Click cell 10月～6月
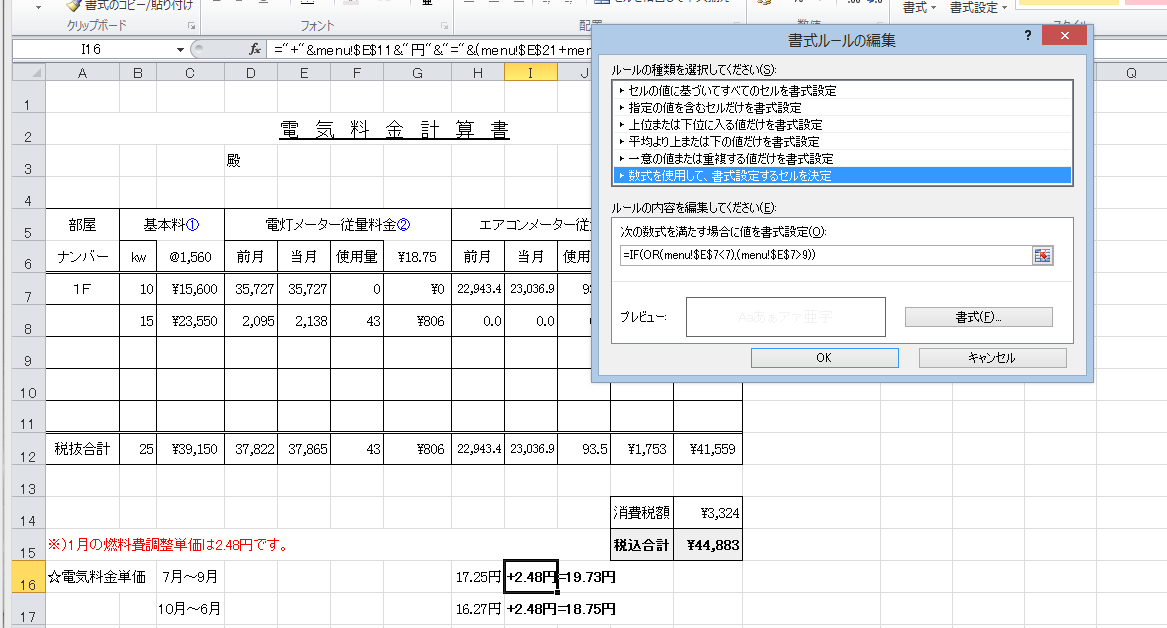The image size is (1167, 628). coord(190,609)
